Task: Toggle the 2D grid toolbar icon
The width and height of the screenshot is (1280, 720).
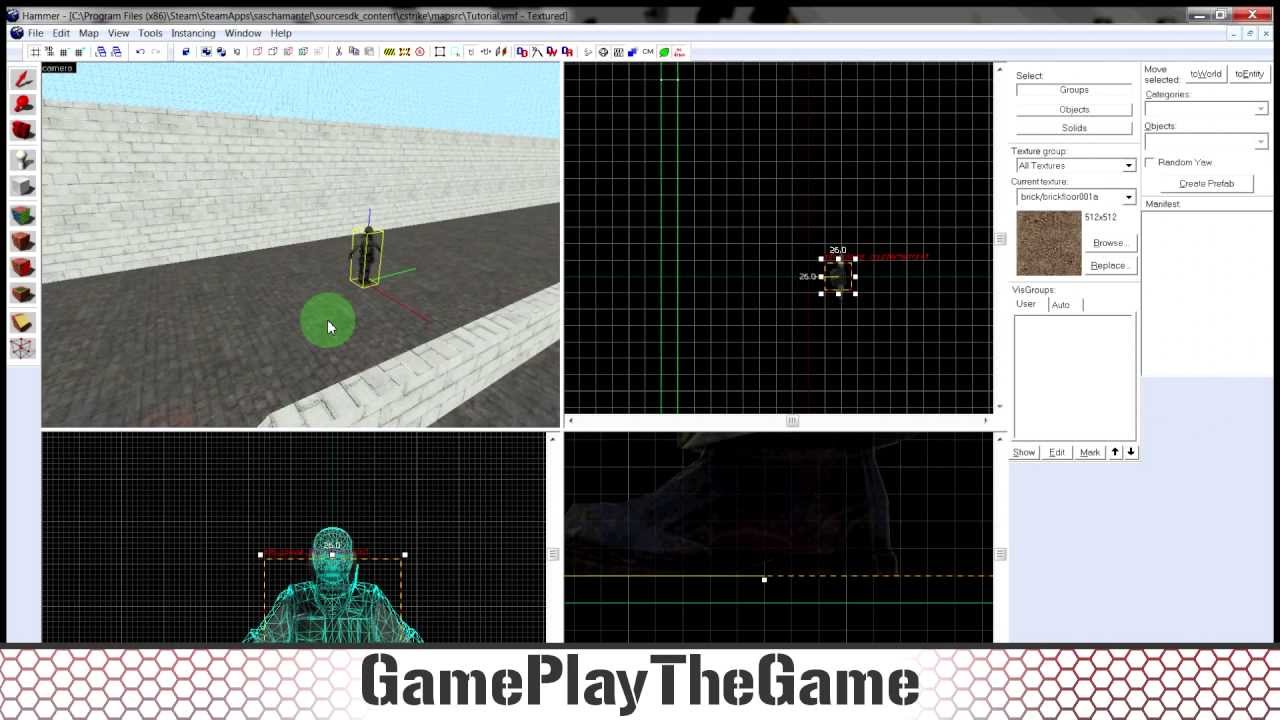Action: point(35,52)
